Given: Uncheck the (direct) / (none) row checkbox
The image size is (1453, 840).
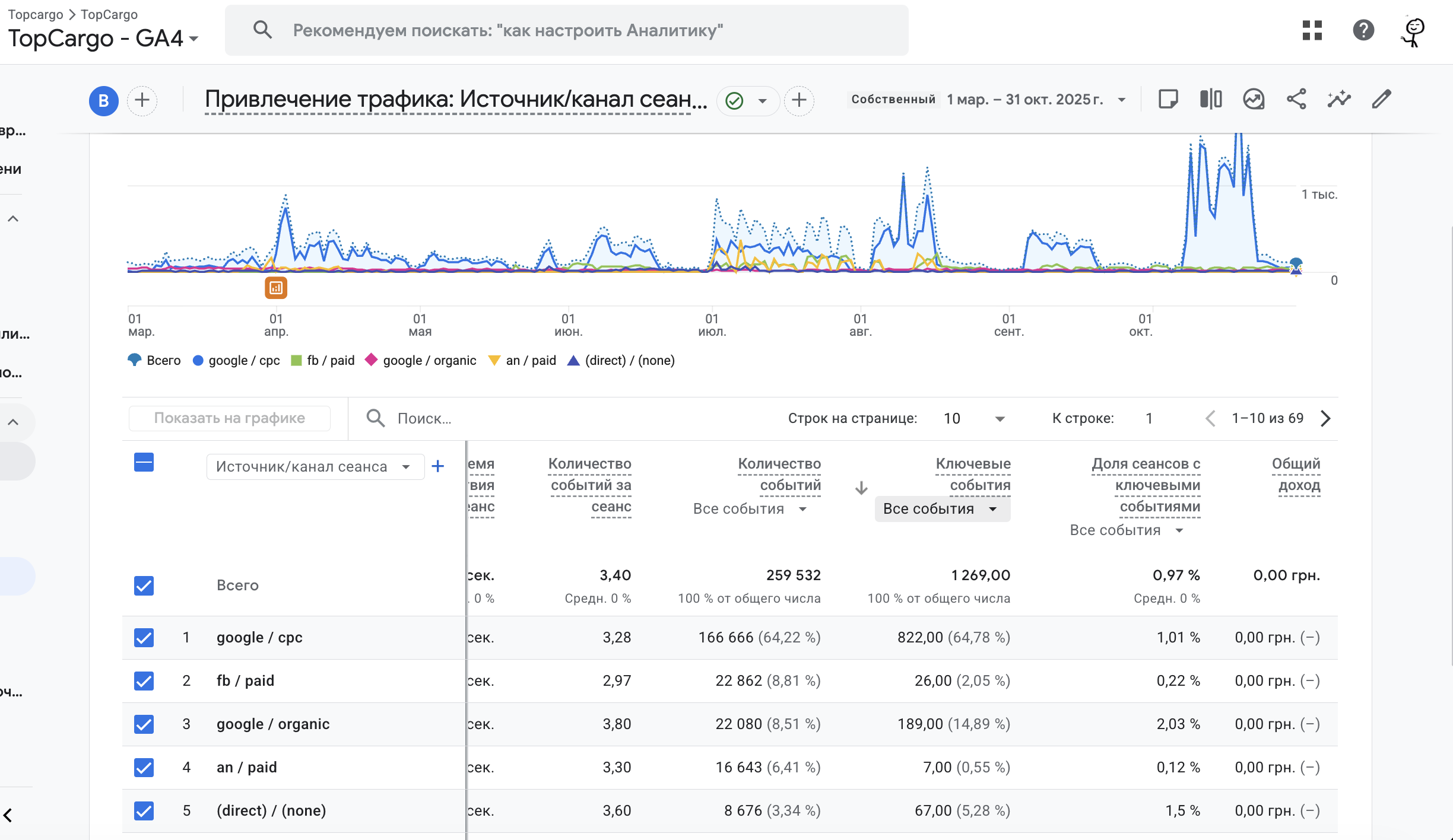Looking at the screenshot, I should (144, 811).
